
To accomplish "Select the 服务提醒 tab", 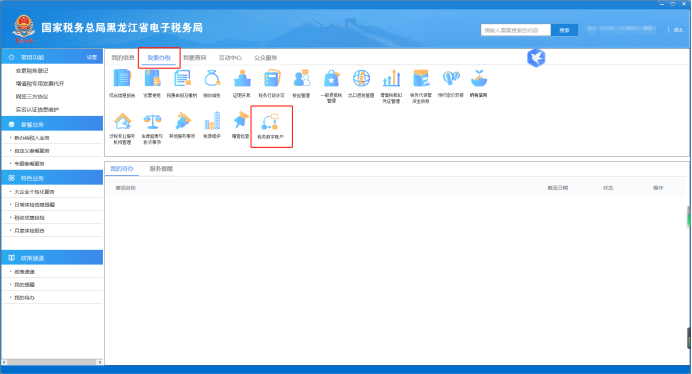I will tap(161, 169).
